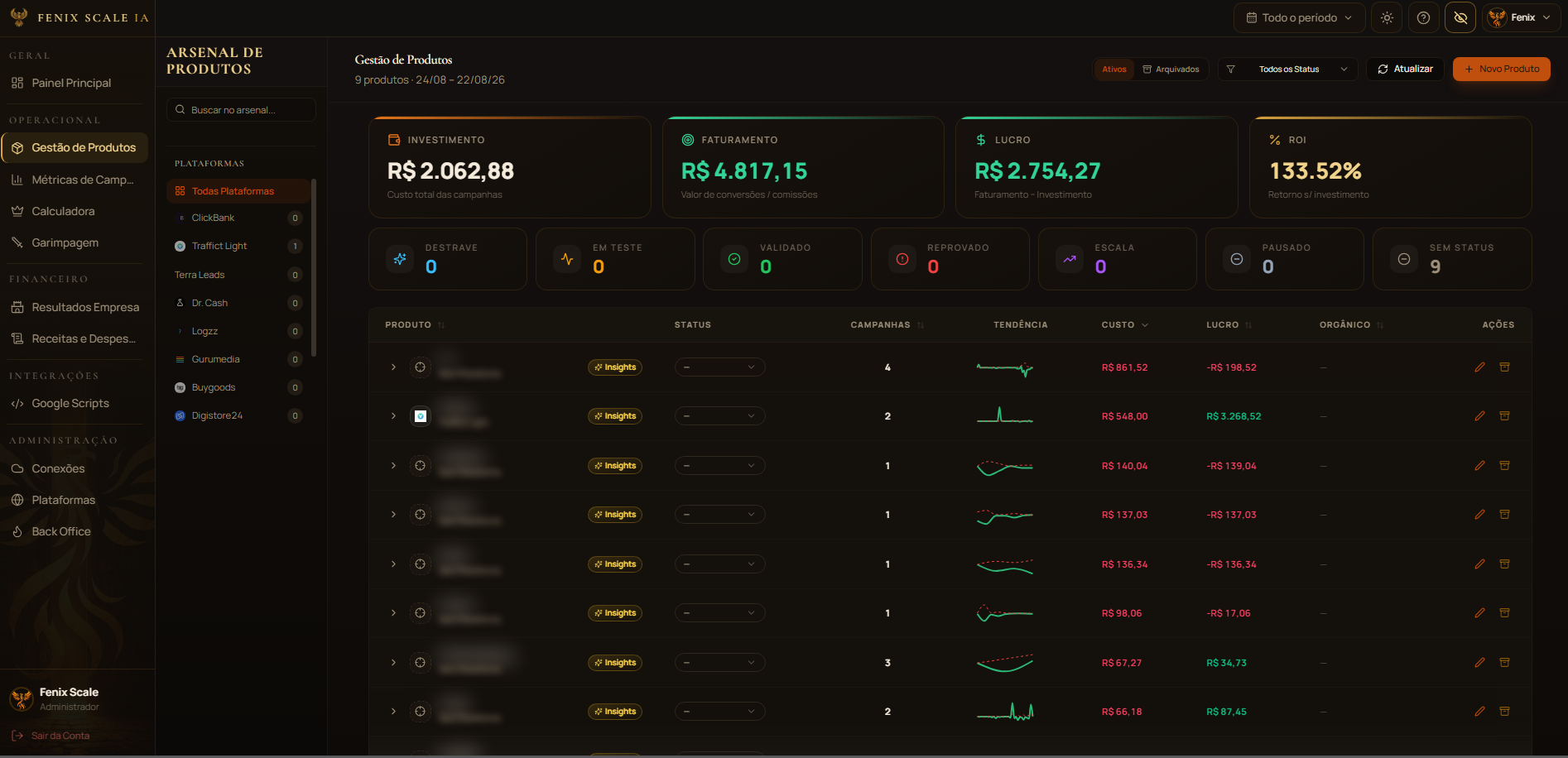Open the Fenix user menu
The height and width of the screenshot is (758, 1568).
(1522, 17)
